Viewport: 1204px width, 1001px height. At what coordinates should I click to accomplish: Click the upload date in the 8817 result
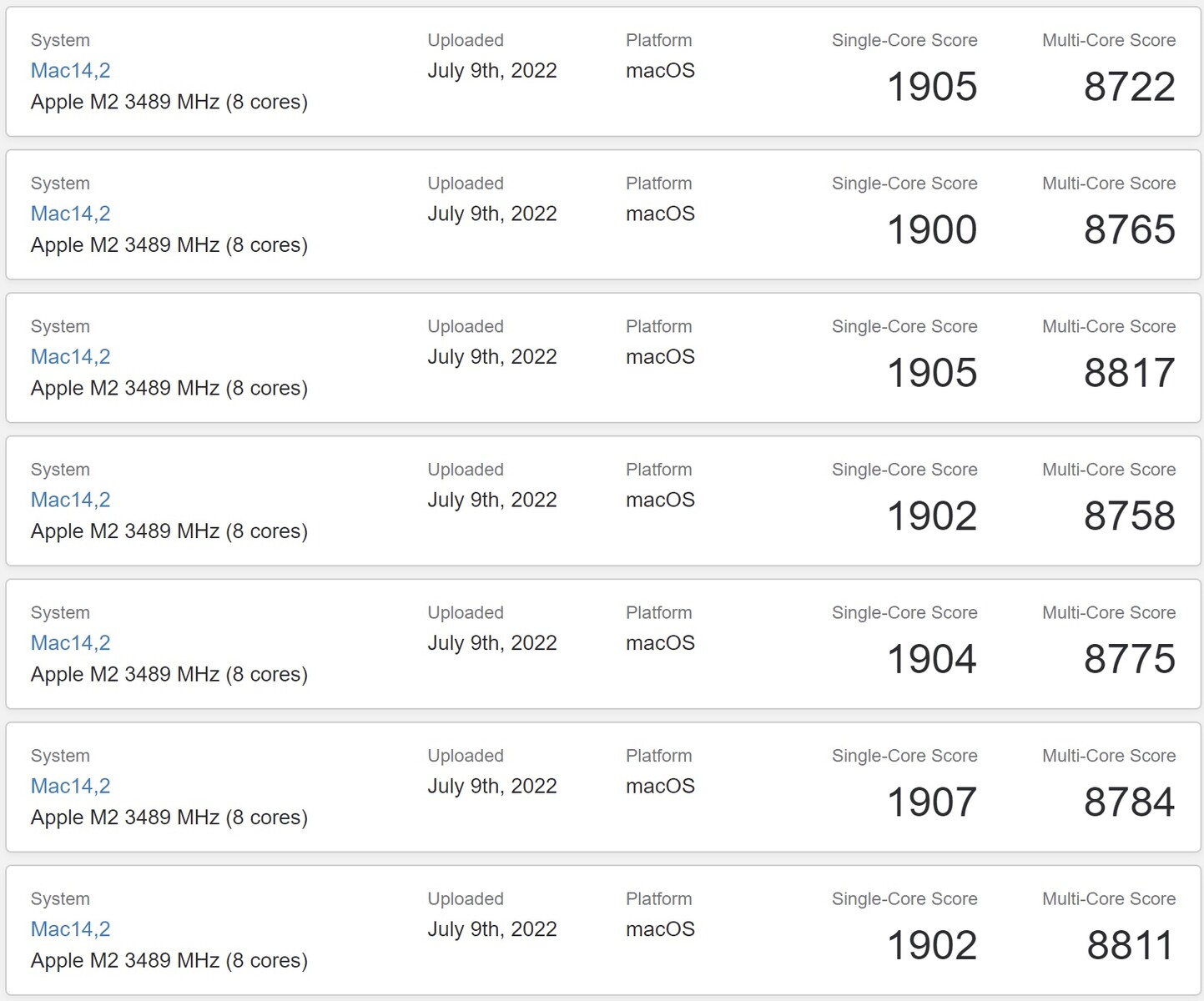[492, 357]
